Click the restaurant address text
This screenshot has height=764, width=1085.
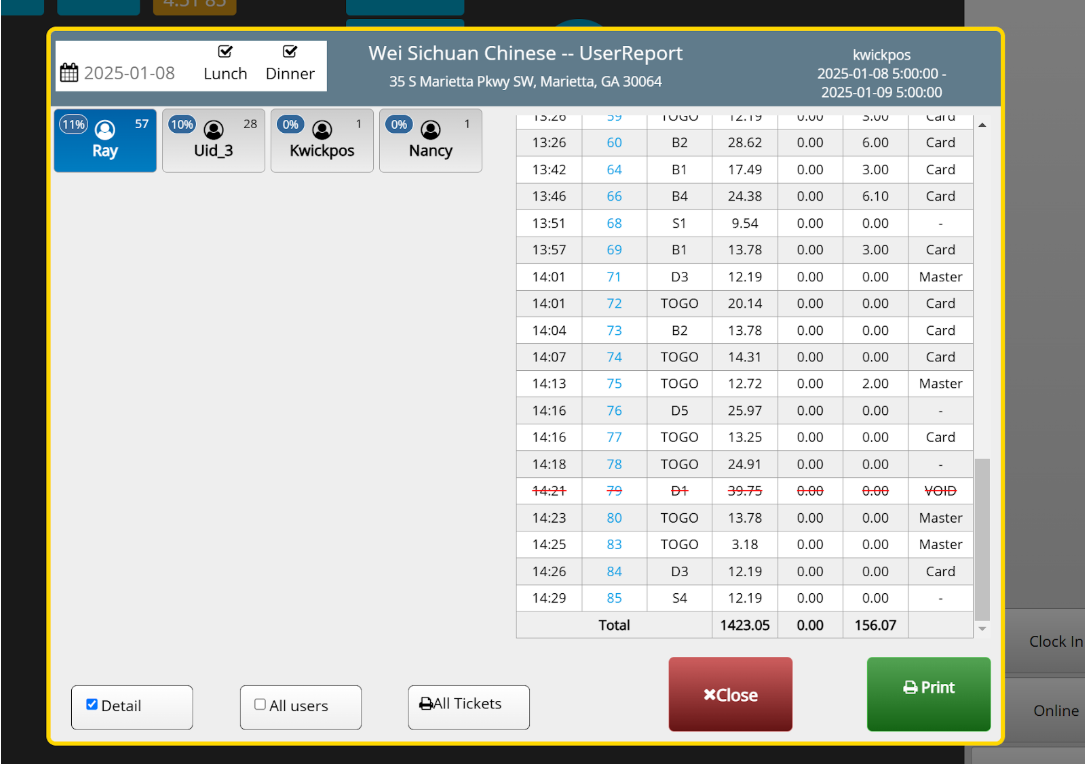(525, 82)
